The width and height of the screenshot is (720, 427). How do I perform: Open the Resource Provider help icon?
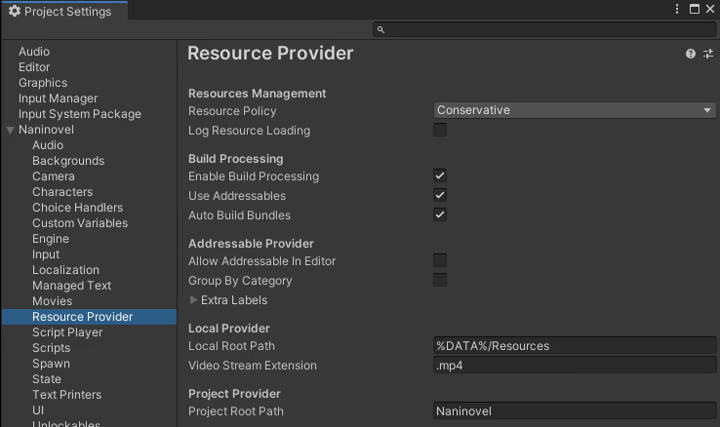pos(690,54)
